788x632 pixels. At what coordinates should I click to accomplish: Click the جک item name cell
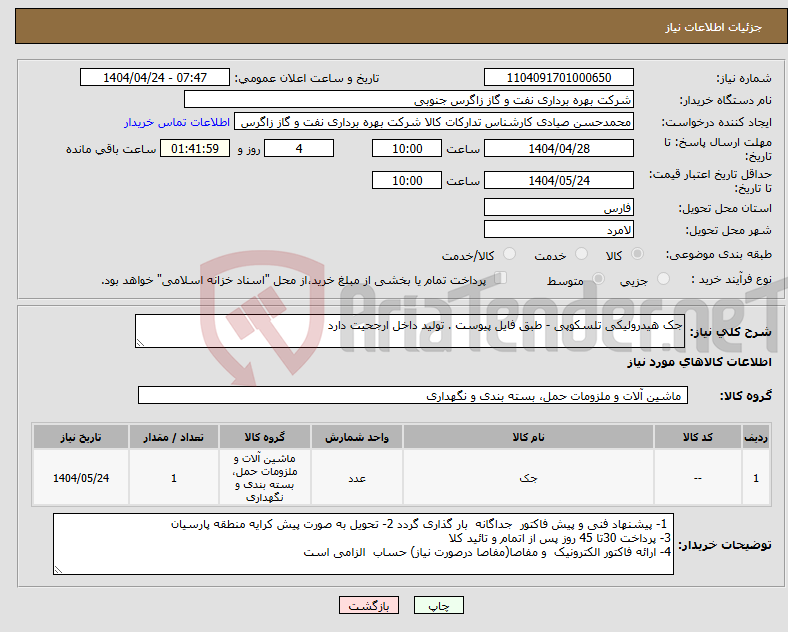[528, 478]
